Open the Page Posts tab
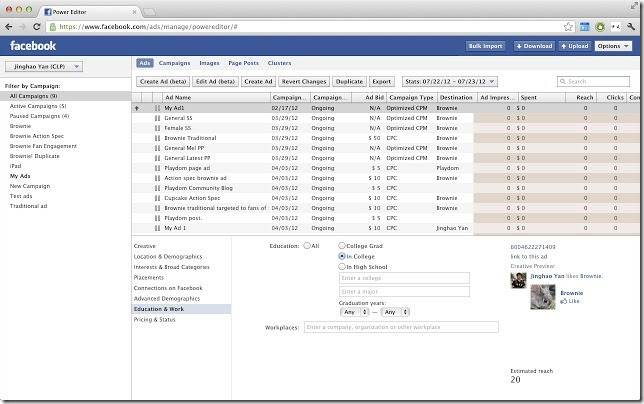The height and width of the screenshot is (404, 644). coord(245,63)
